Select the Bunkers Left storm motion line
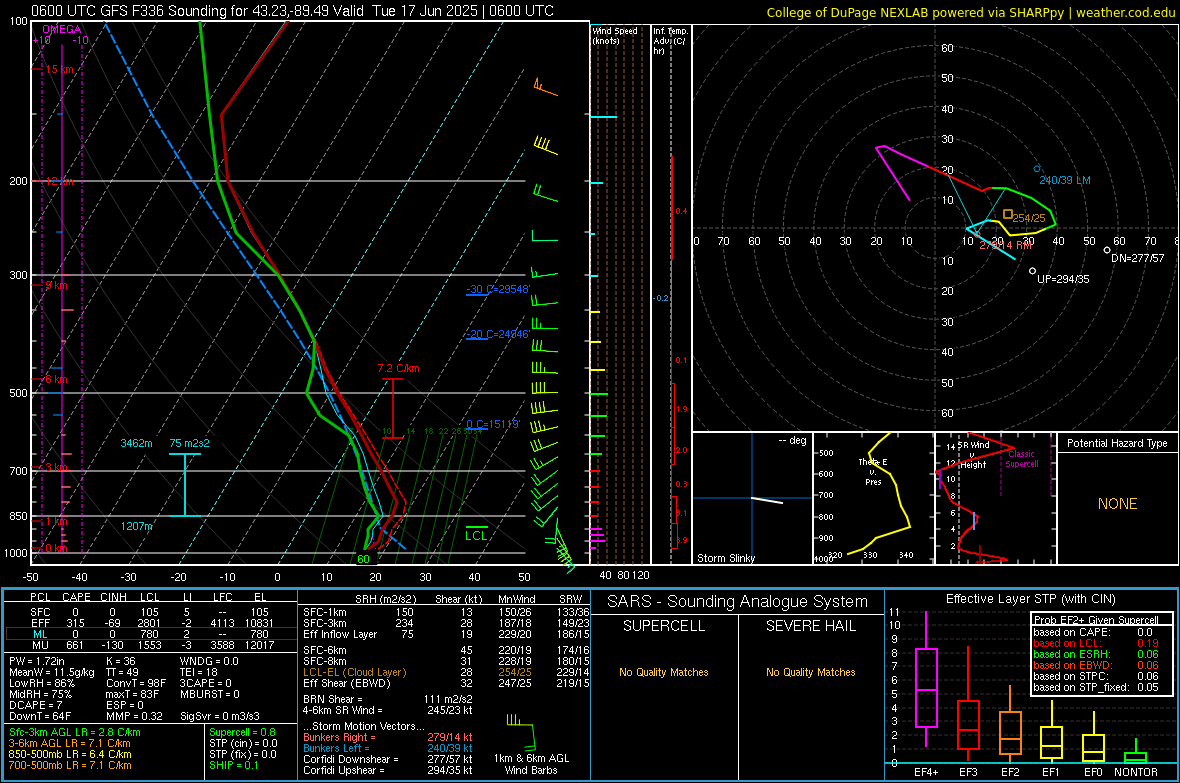The image size is (1180, 783). (x=388, y=748)
